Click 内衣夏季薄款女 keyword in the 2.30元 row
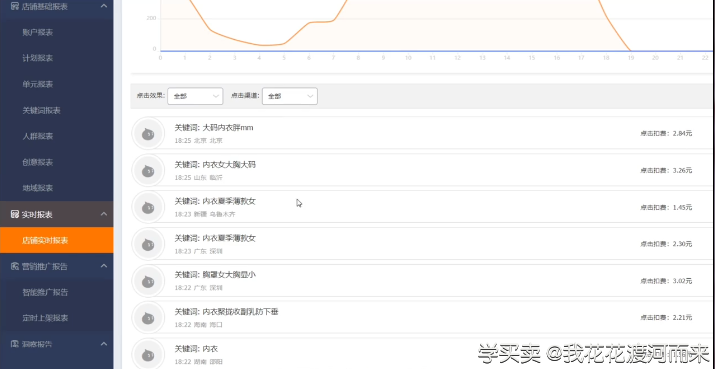The height and width of the screenshot is (369, 715). 229,238
